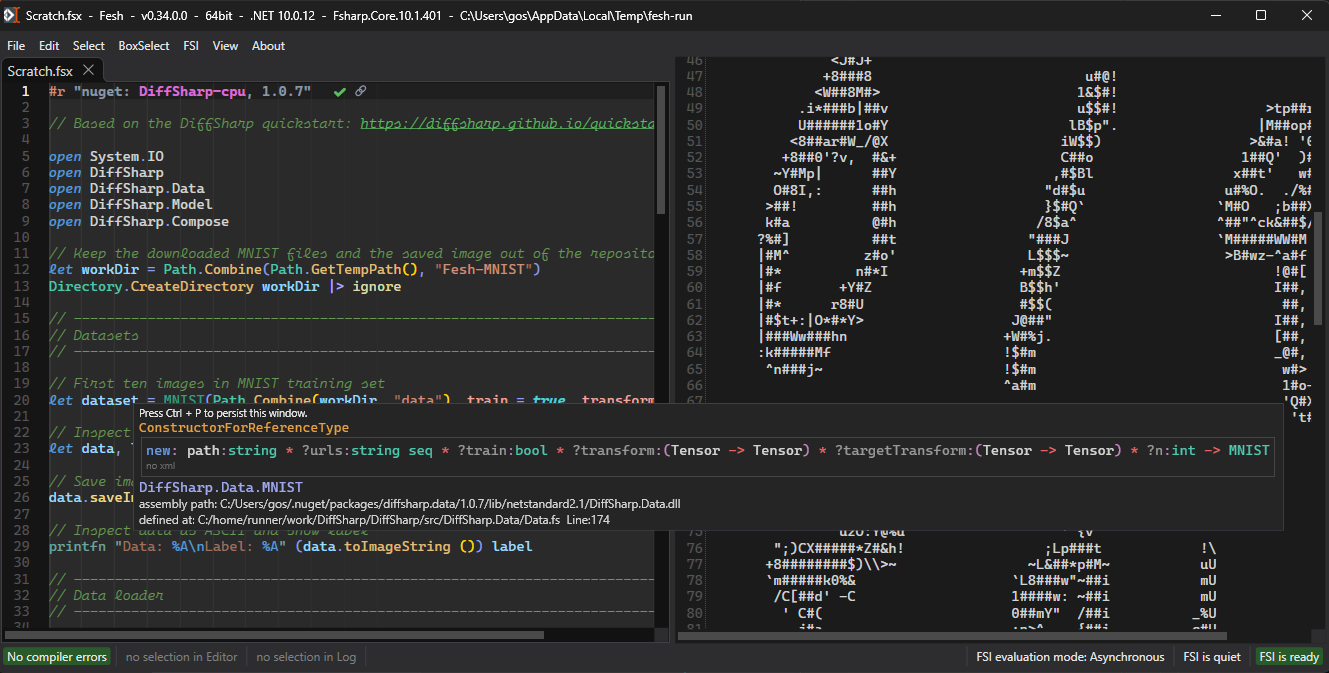Click the 'No compiler errors' status indicator
1329x673 pixels.
coord(57,657)
